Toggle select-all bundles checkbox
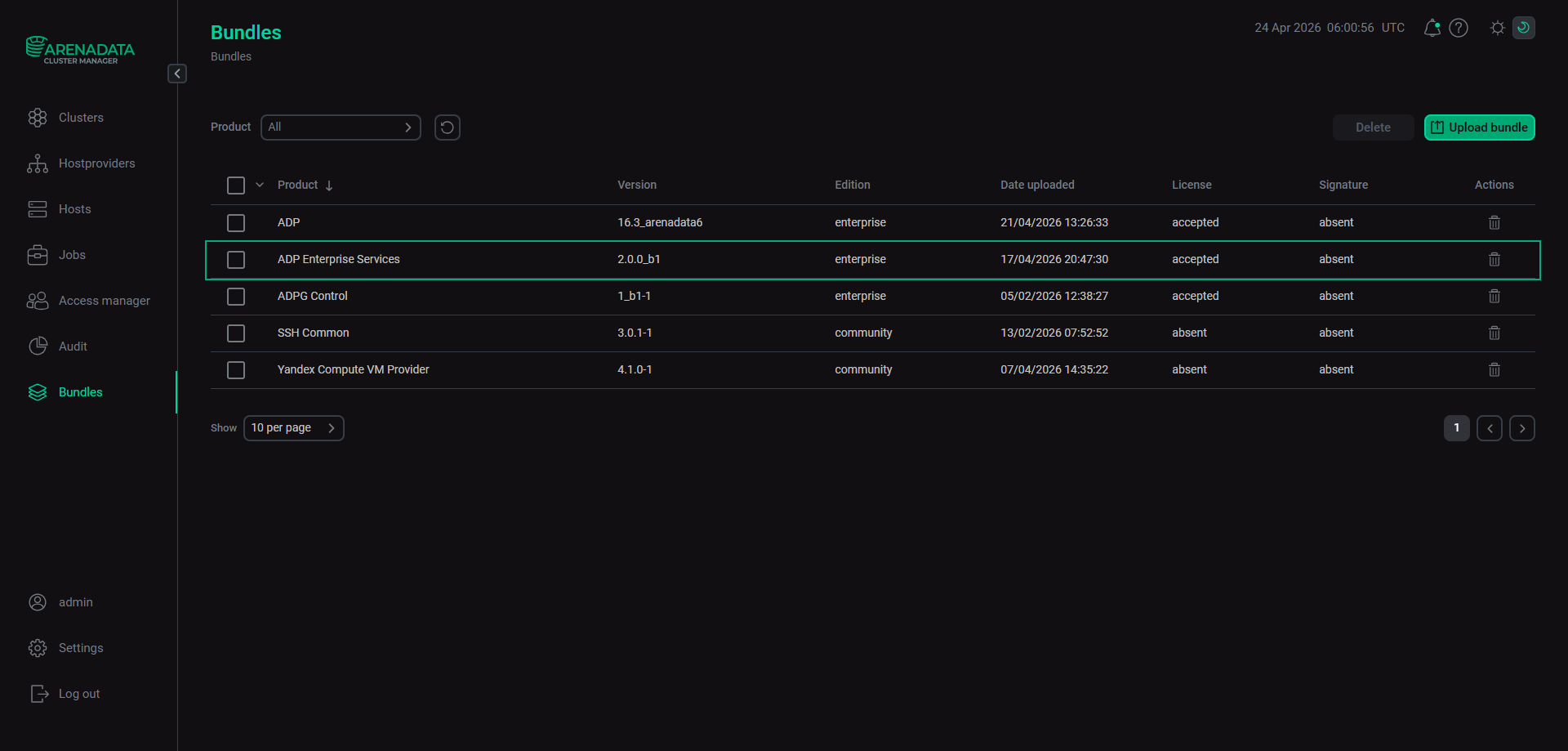The image size is (1568, 751). click(236, 186)
